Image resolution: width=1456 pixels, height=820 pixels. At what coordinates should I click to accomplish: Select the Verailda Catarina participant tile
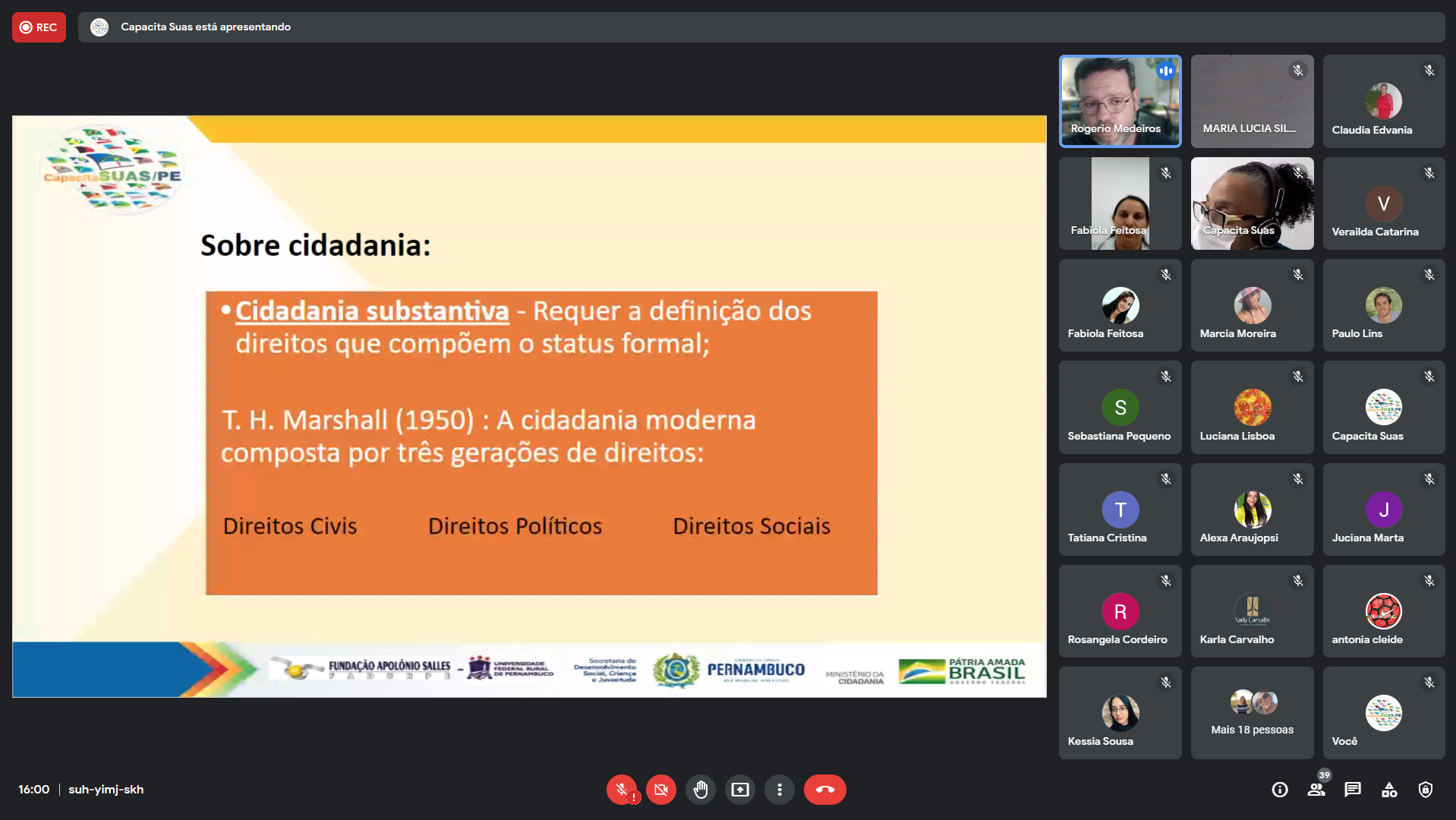pyautogui.click(x=1383, y=203)
